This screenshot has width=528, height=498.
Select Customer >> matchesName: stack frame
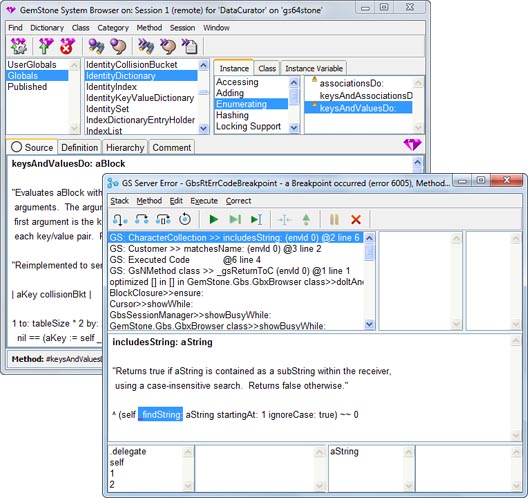(236, 249)
